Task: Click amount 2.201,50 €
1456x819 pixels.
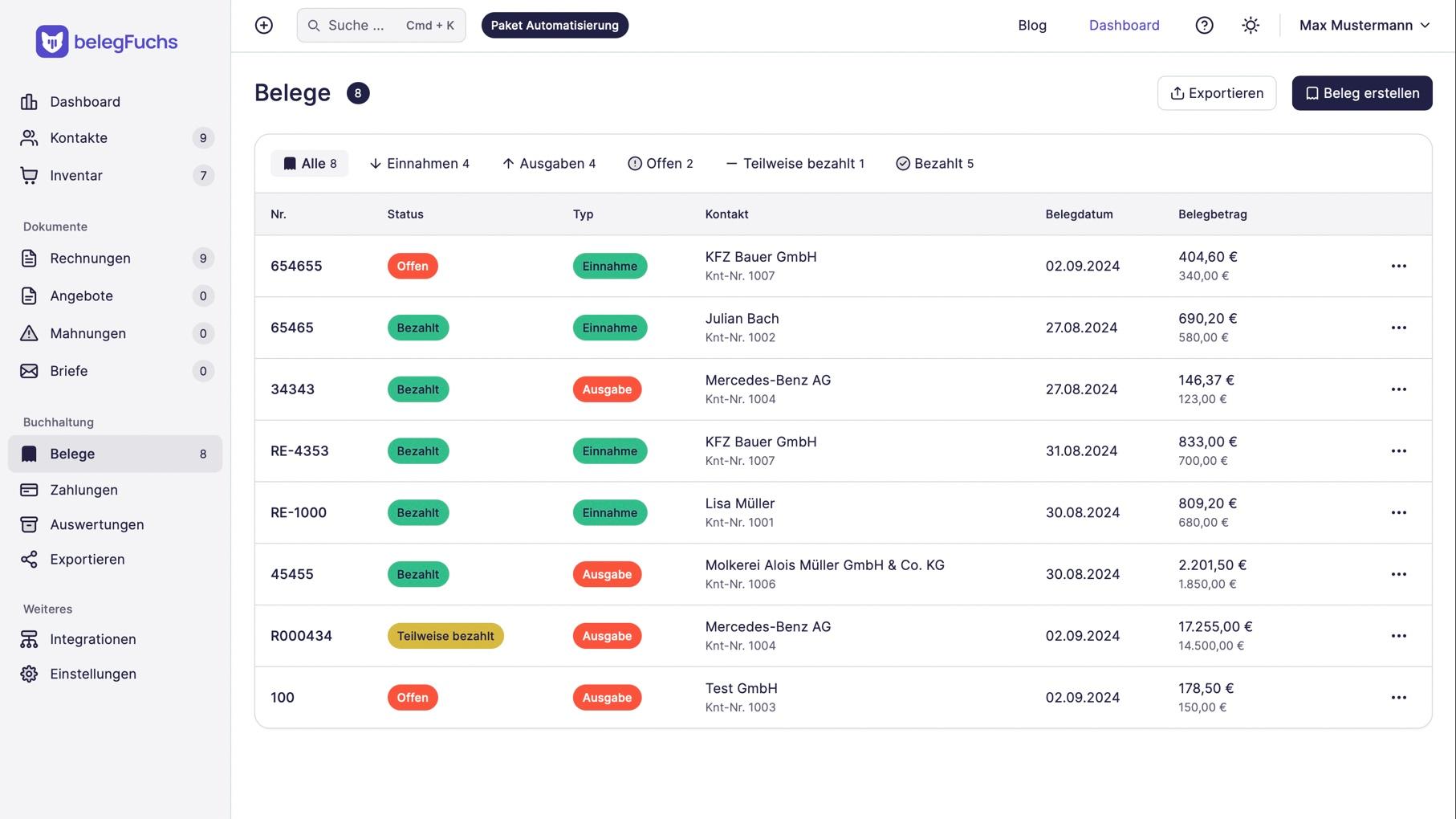Action: pyautogui.click(x=1212, y=565)
